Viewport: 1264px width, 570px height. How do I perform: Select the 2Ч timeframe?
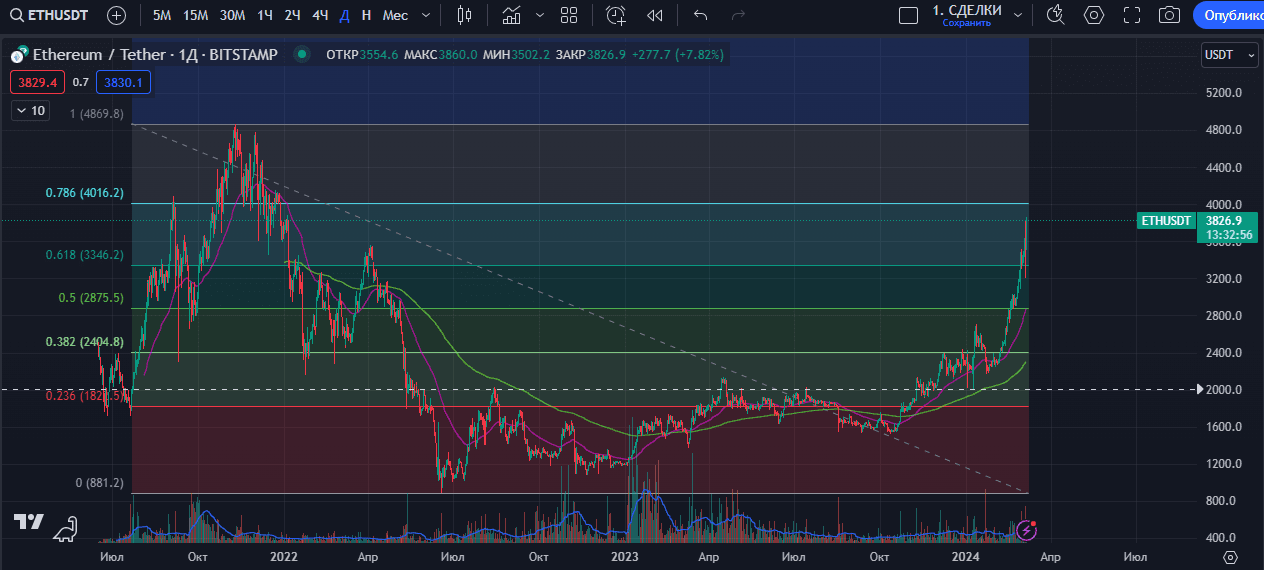point(292,15)
